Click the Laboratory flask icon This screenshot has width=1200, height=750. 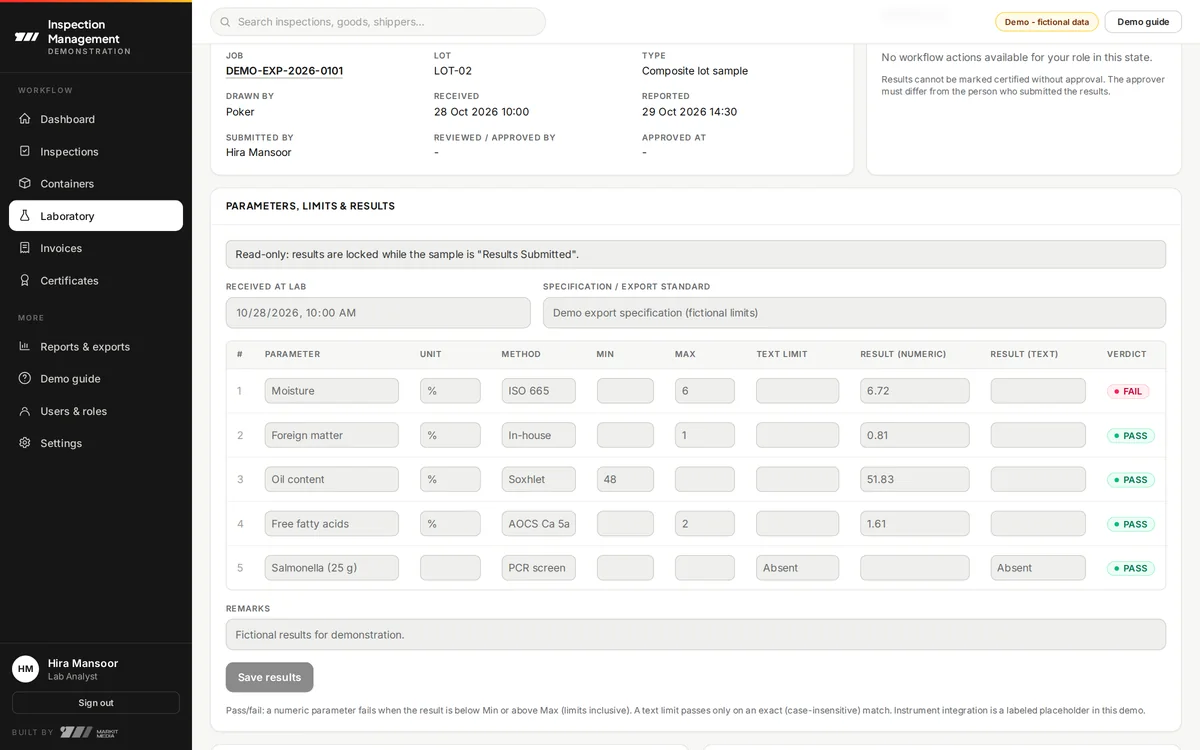click(x=25, y=216)
